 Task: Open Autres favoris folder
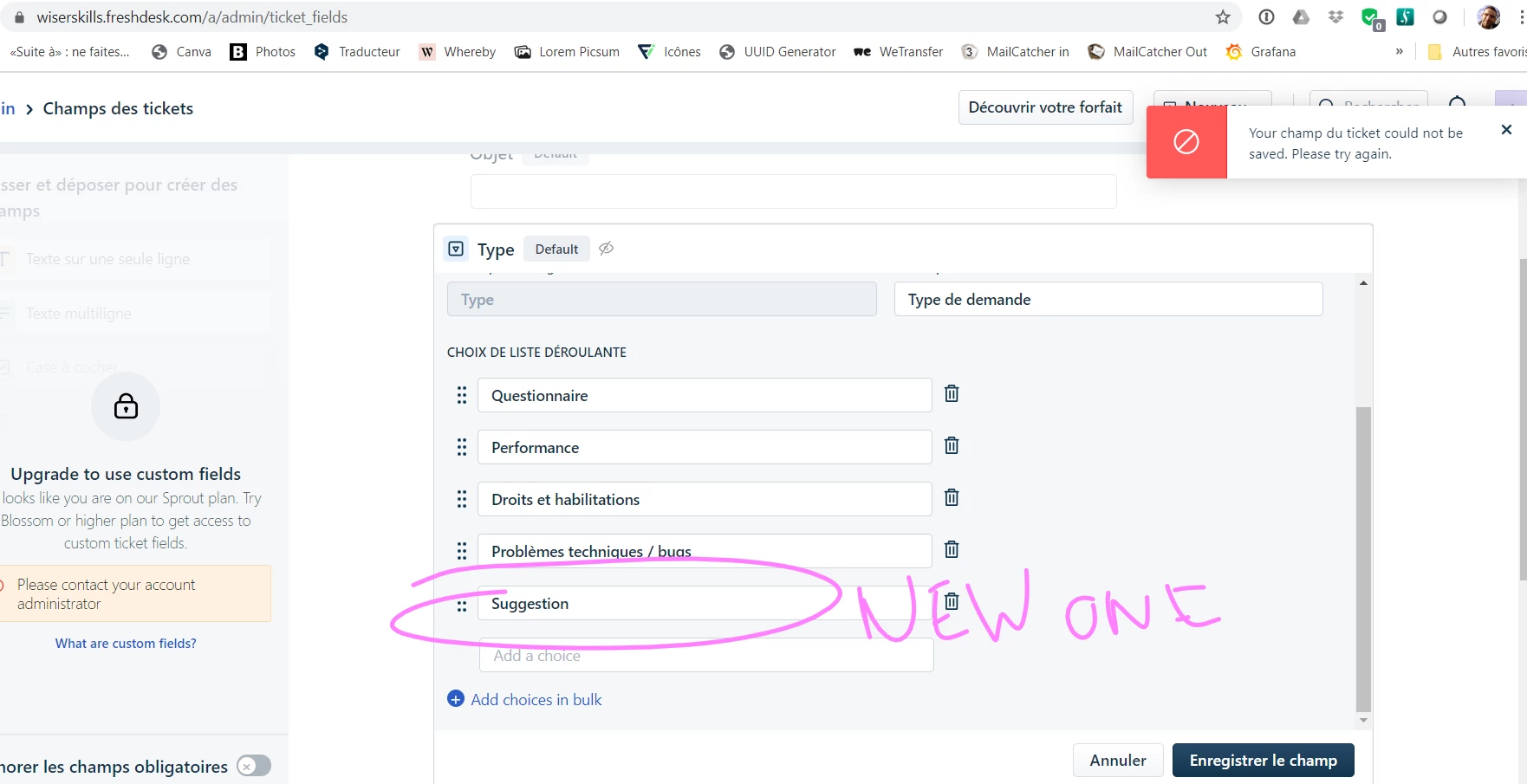click(1477, 52)
